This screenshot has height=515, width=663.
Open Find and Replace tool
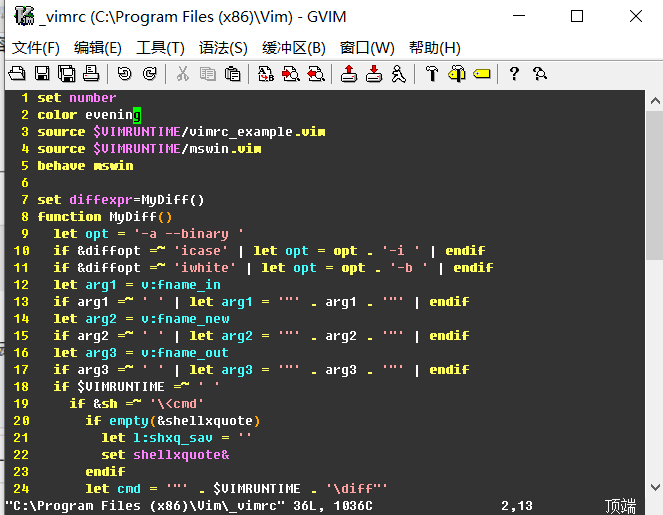click(x=266, y=74)
